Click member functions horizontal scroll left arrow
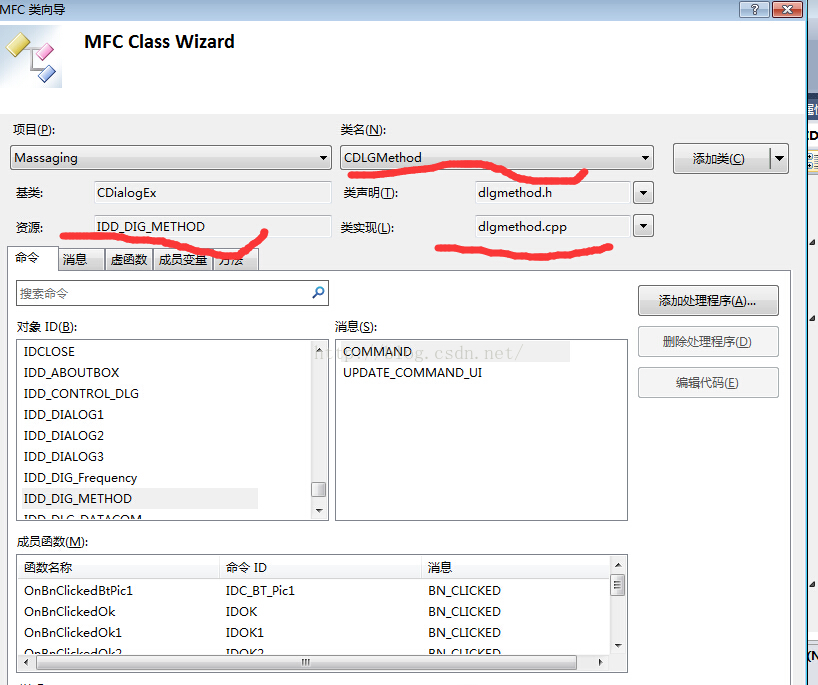The width and height of the screenshot is (818, 685). 26,663
